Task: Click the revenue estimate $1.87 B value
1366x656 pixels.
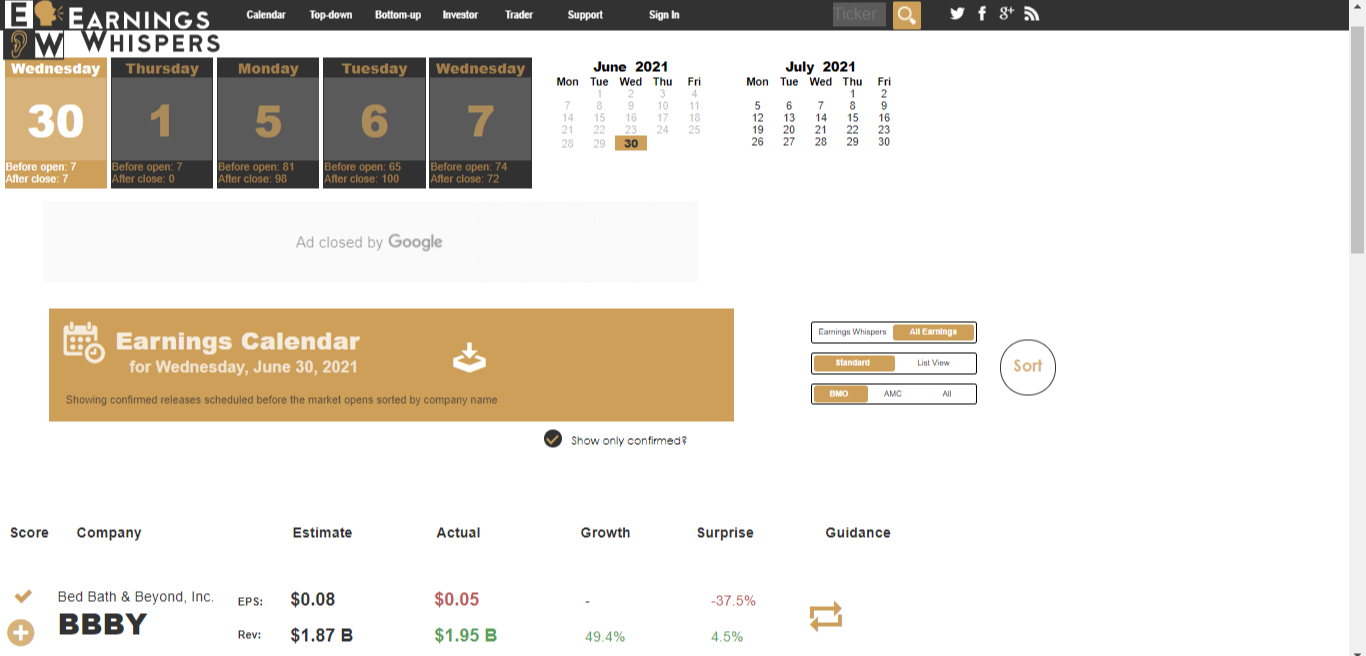Action: click(x=321, y=635)
